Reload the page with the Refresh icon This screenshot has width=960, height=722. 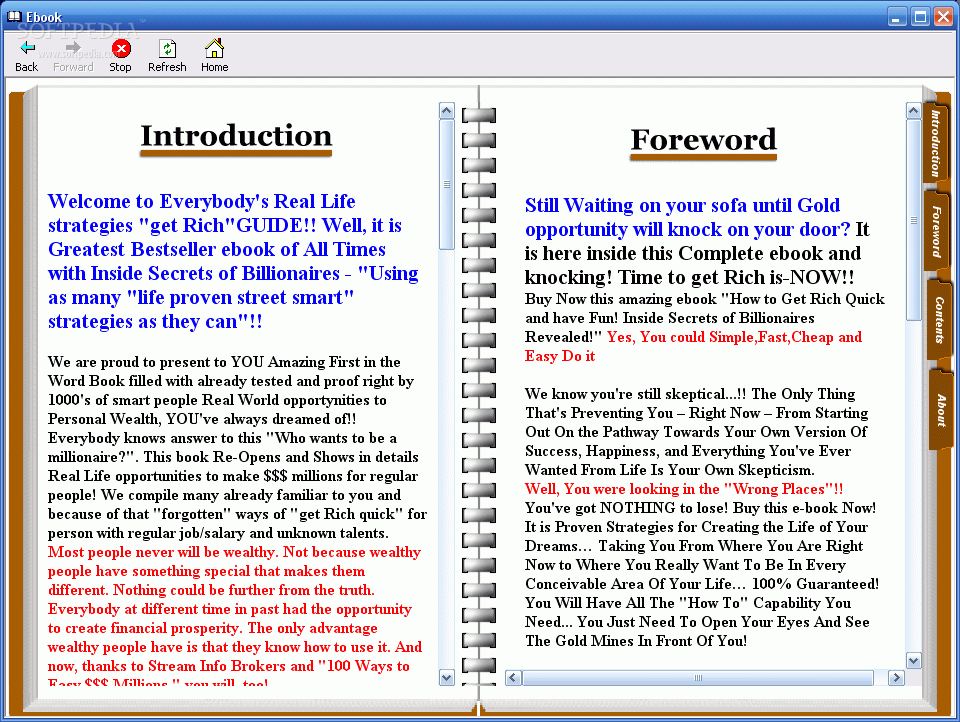click(167, 48)
